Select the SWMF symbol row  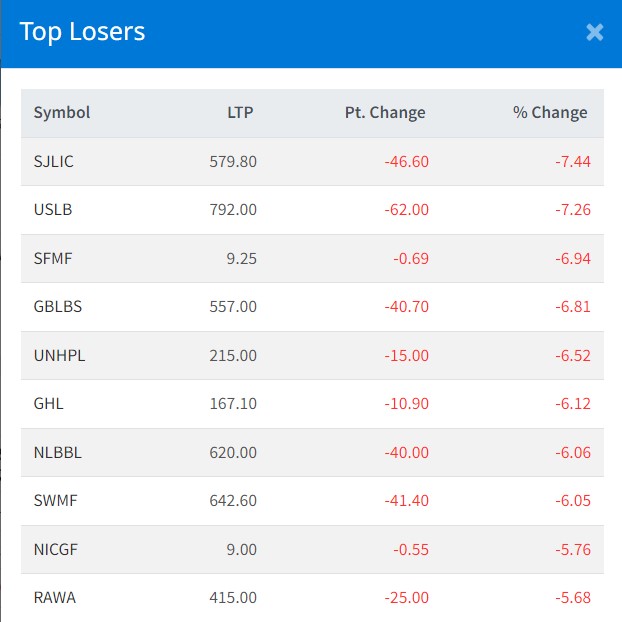click(x=56, y=501)
